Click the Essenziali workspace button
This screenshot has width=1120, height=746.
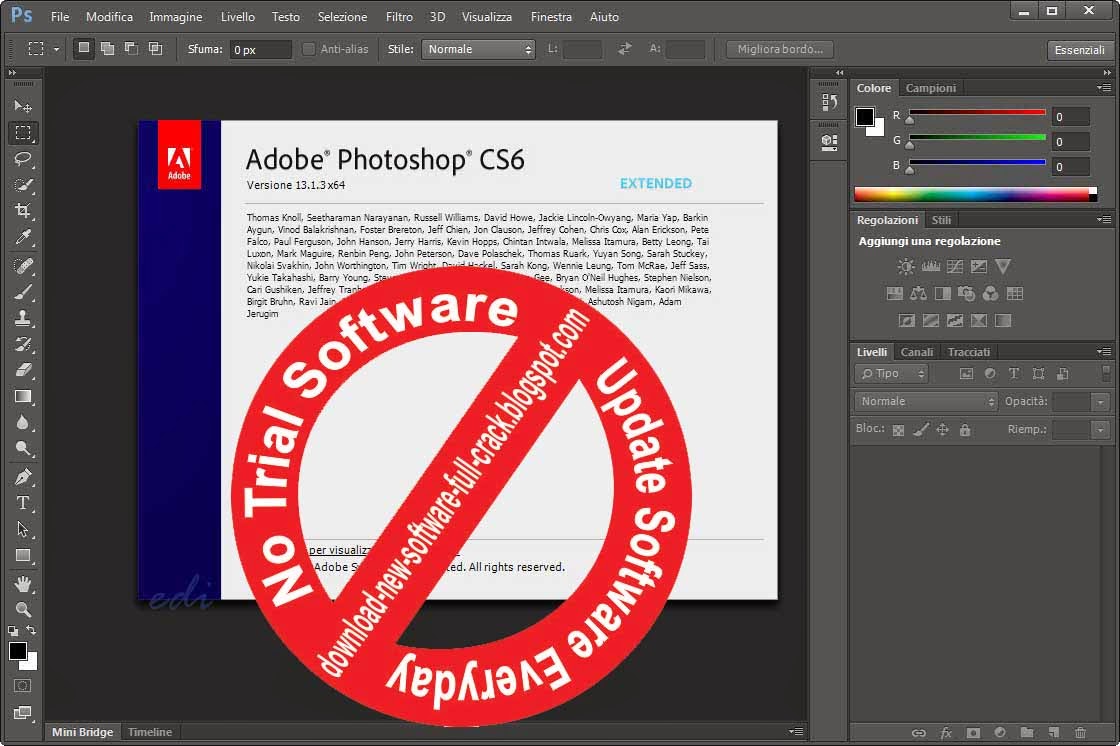tap(1079, 50)
